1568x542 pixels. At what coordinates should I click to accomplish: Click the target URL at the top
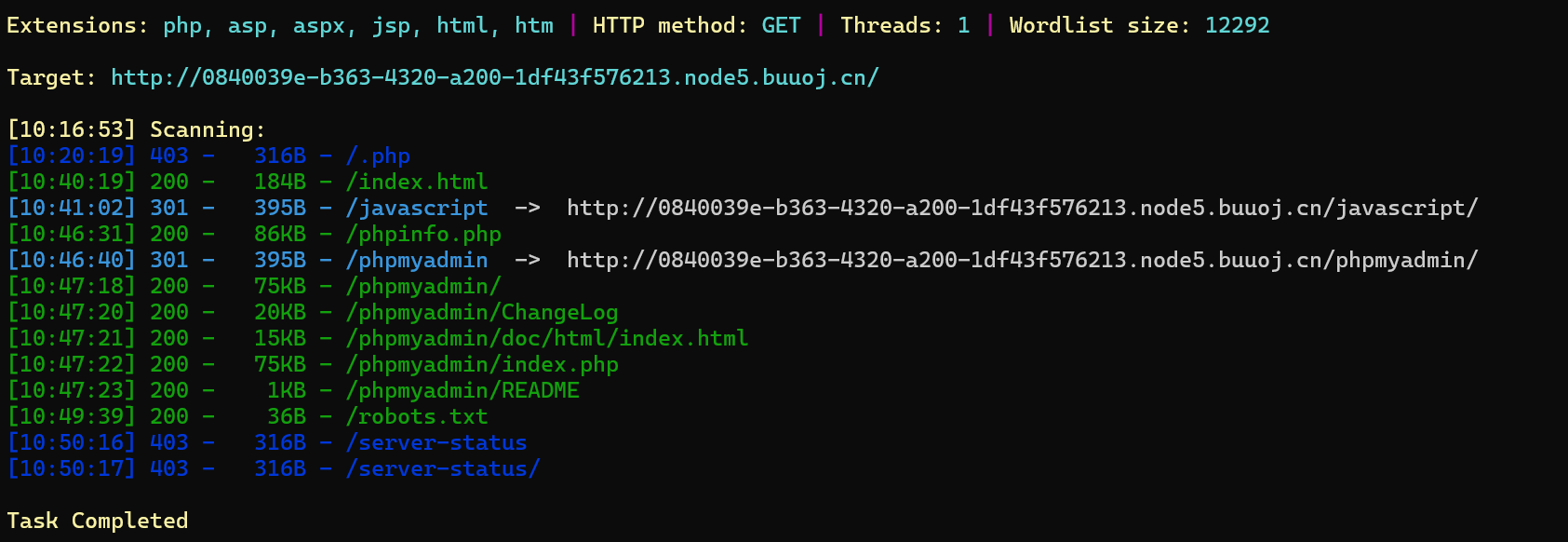click(494, 77)
